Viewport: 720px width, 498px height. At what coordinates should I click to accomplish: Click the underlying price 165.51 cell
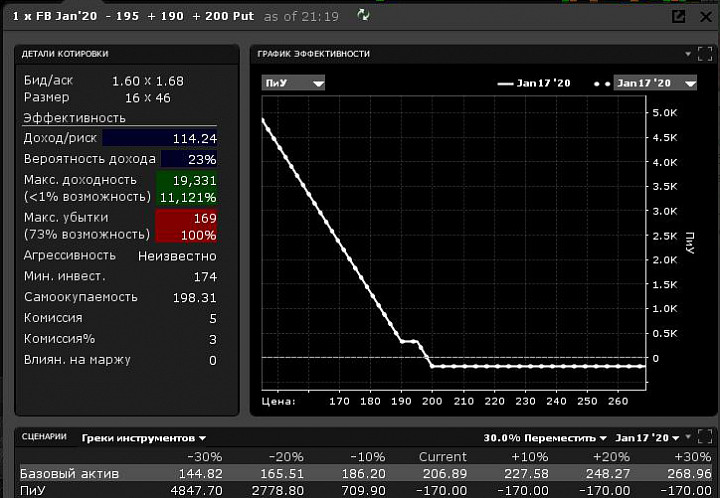coord(282,474)
